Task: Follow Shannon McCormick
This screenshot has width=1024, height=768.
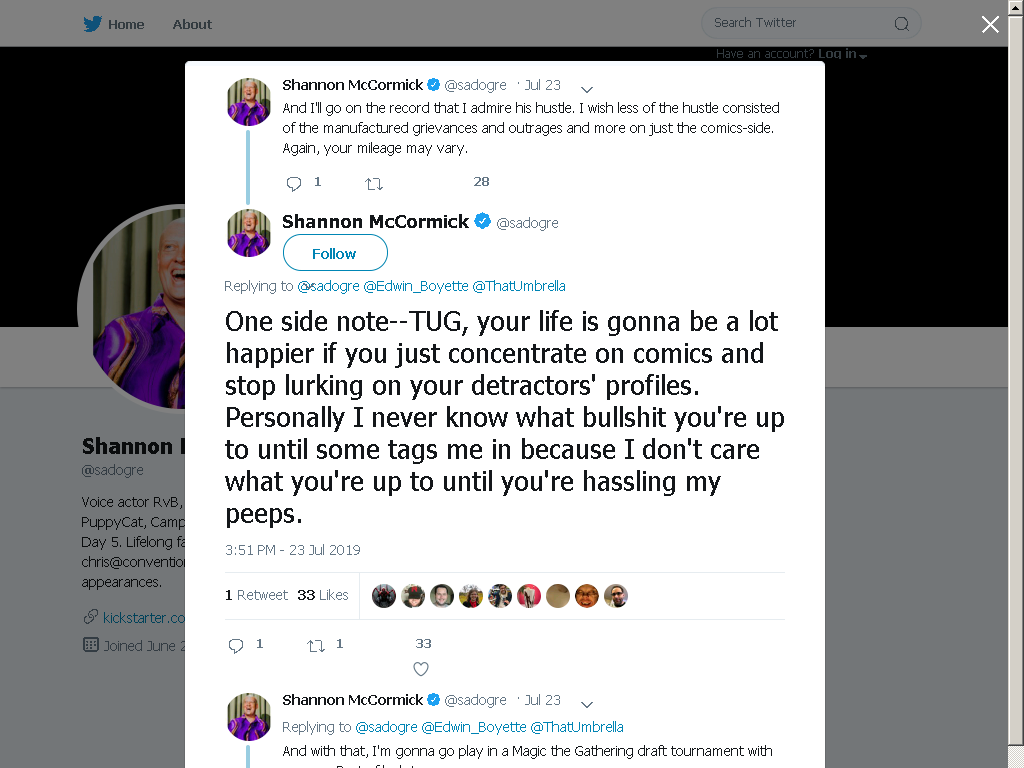Action: (x=335, y=253)
